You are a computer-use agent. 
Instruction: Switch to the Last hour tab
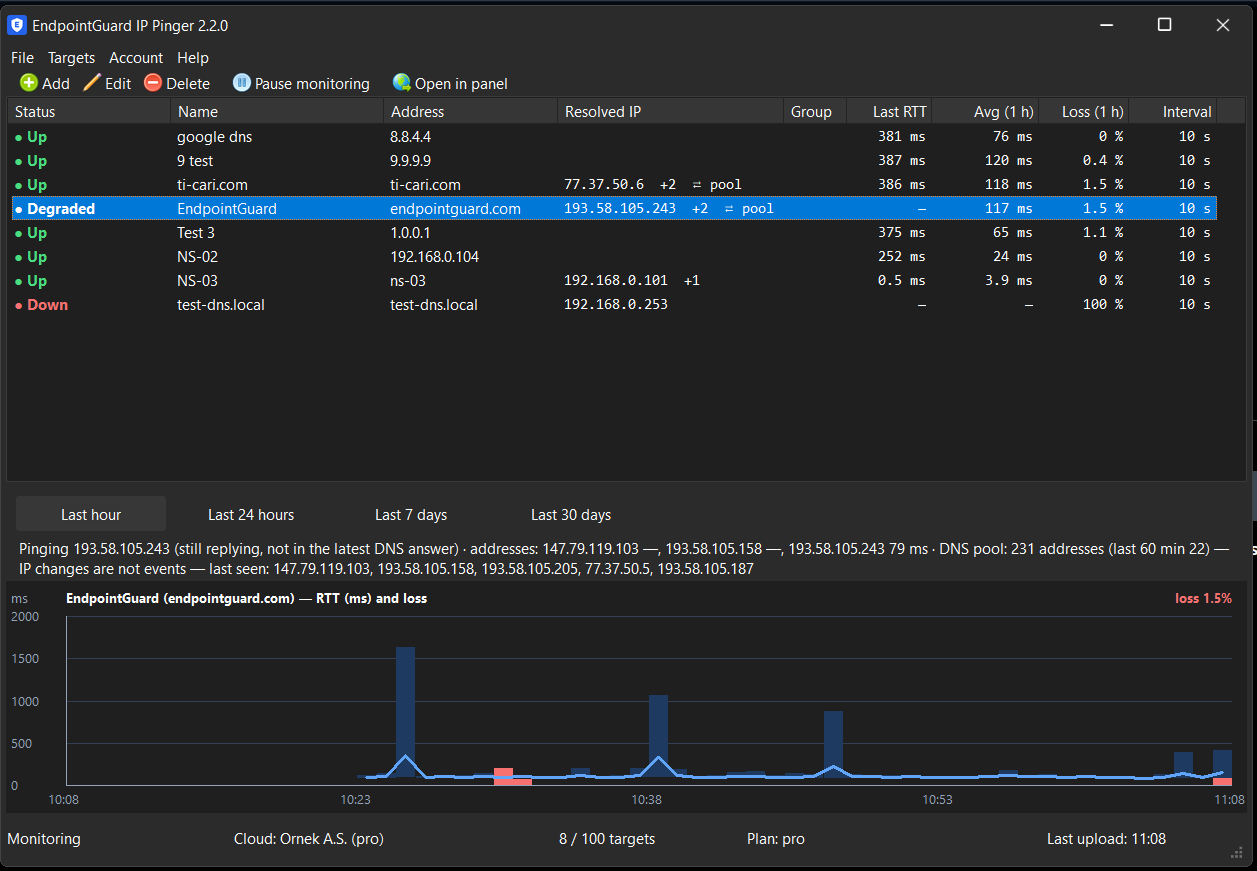click(x=91, y=514)
